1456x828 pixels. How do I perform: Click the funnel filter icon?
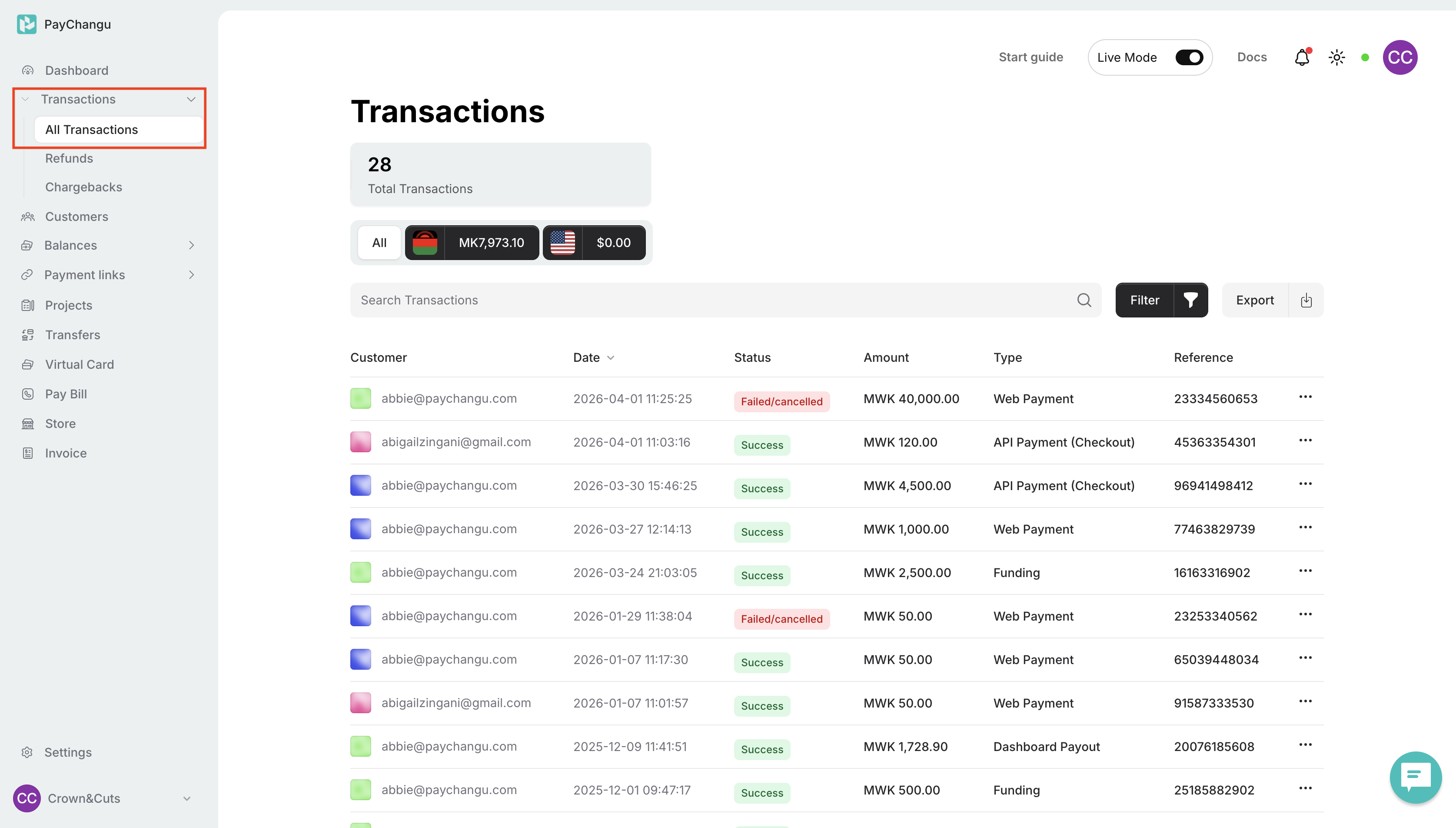1190,300
